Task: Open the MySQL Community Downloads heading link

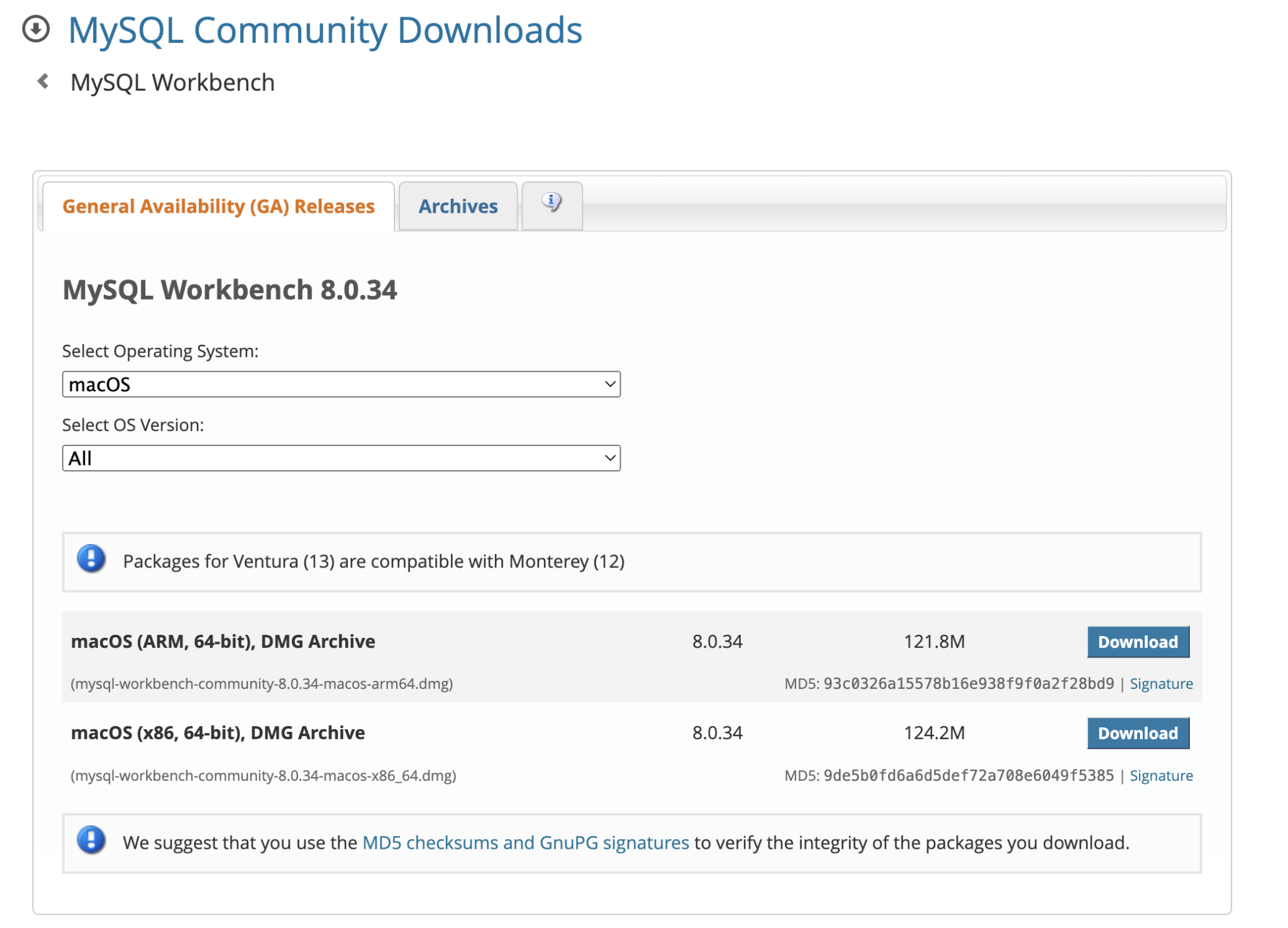Action: coord(325,30)
